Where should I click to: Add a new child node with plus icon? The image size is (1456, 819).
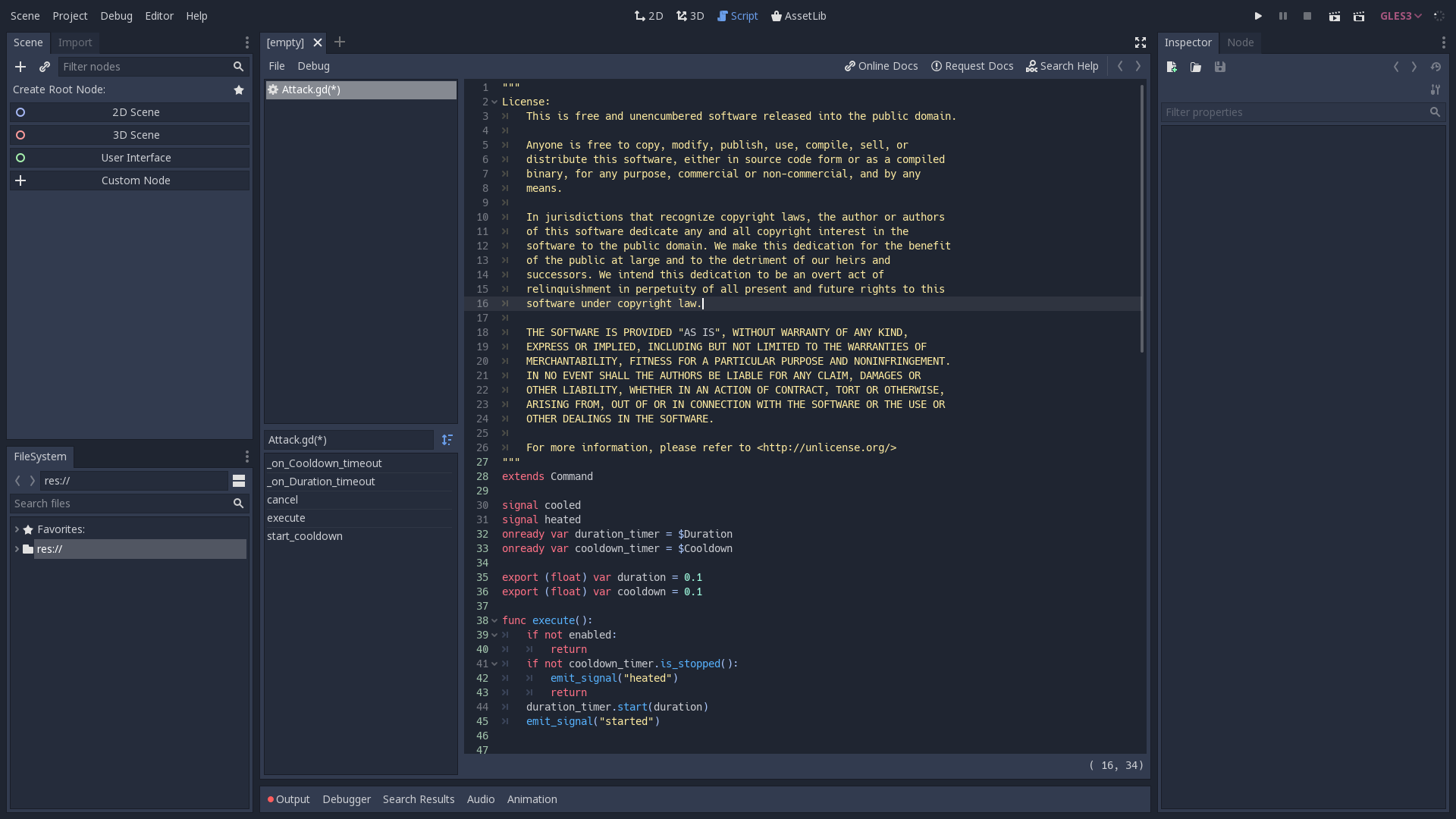point(20,67)
